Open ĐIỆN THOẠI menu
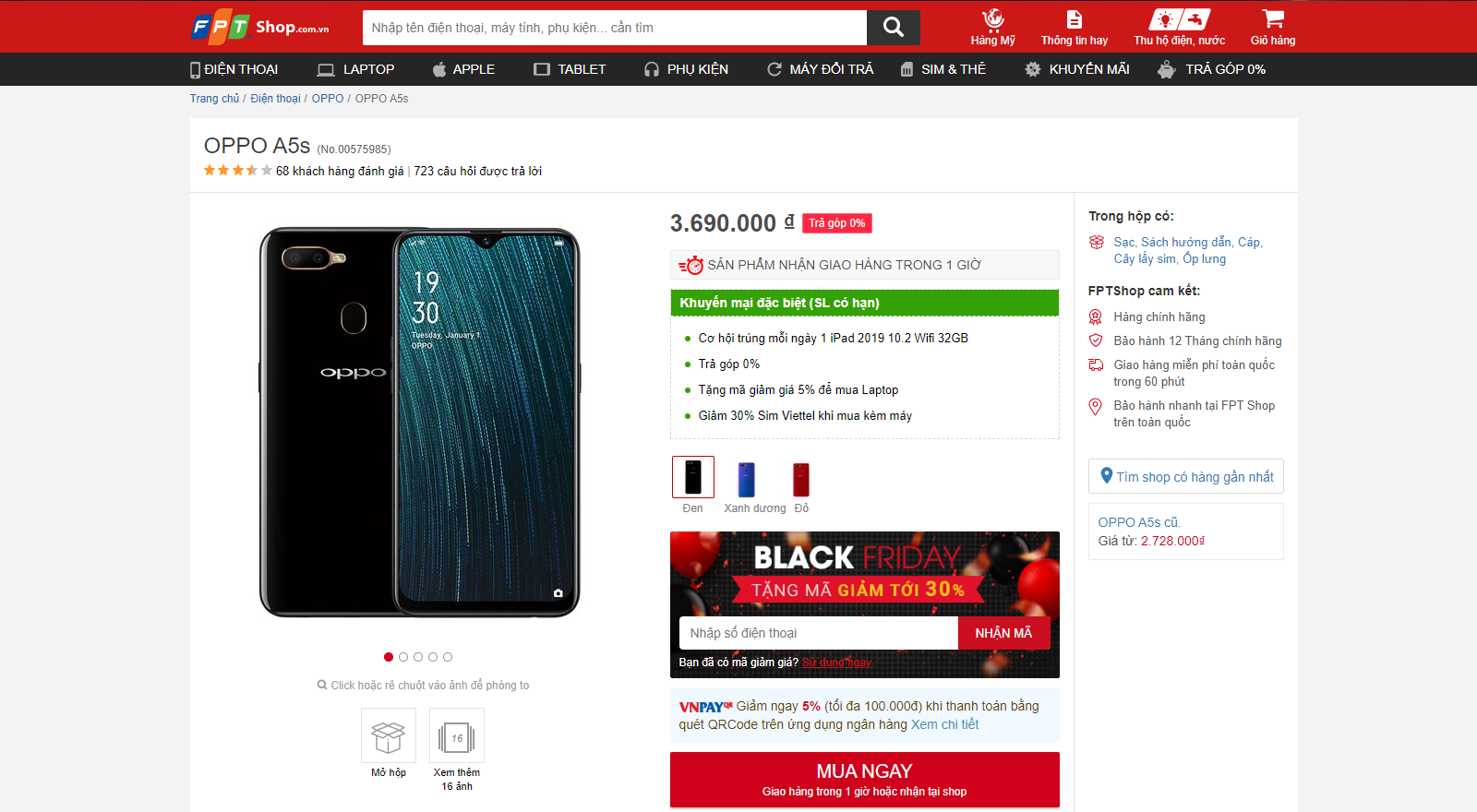This screenshot has width=1477, height=812. [x=234, y=69]
